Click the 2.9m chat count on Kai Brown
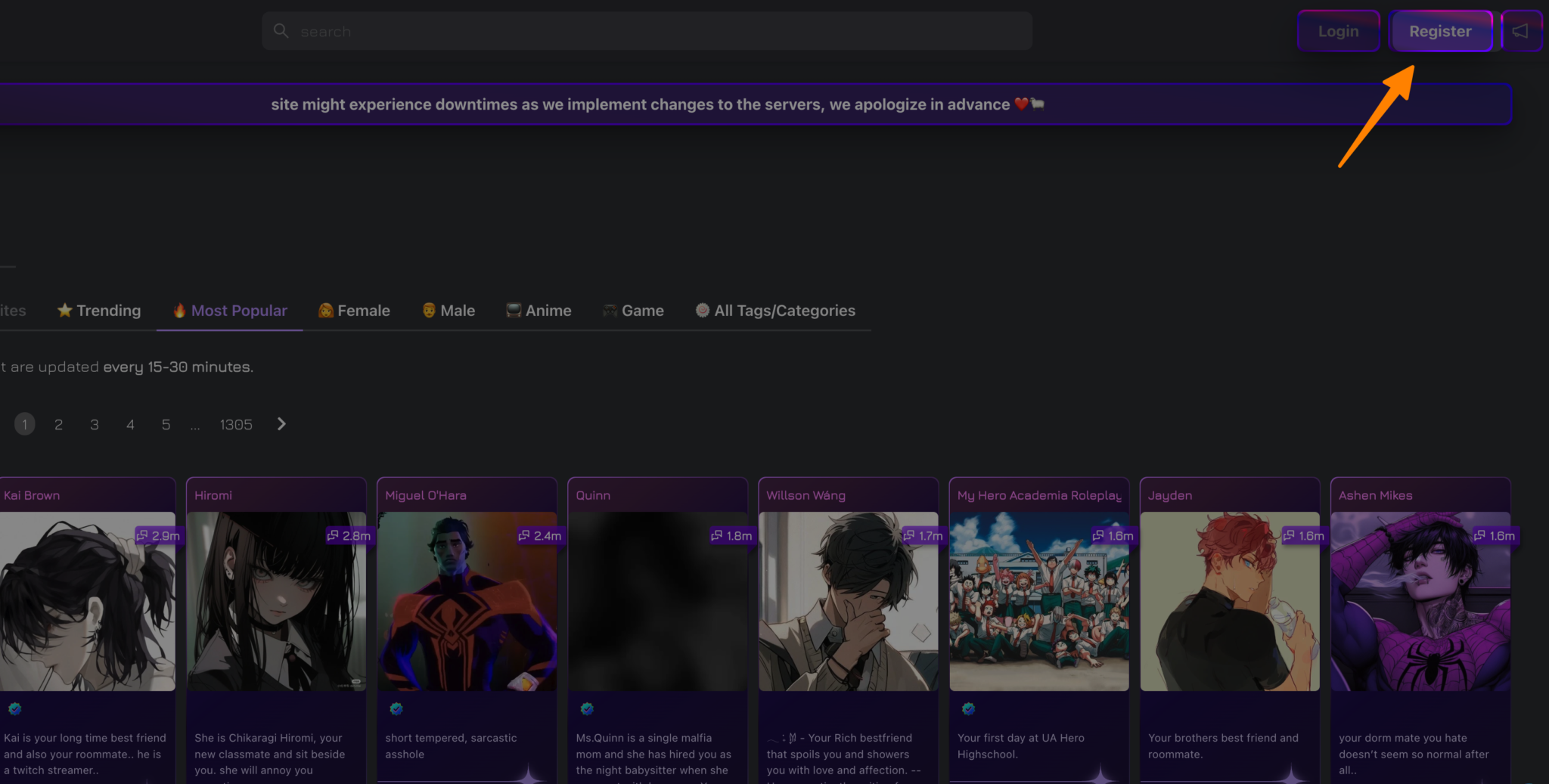 coord(158,535)
